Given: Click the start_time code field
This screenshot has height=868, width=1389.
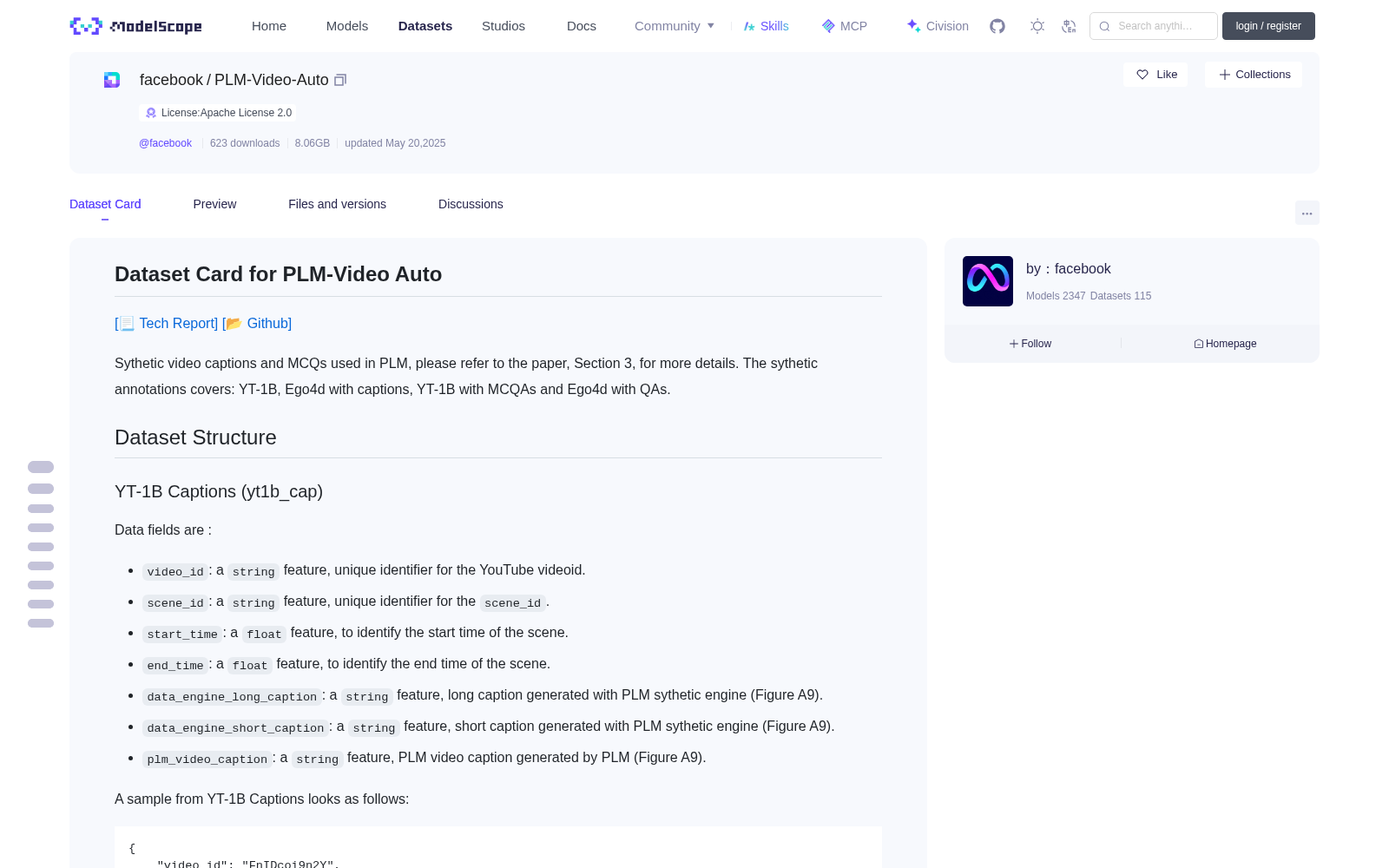Looking at the screenshot, I should (182, 634).
